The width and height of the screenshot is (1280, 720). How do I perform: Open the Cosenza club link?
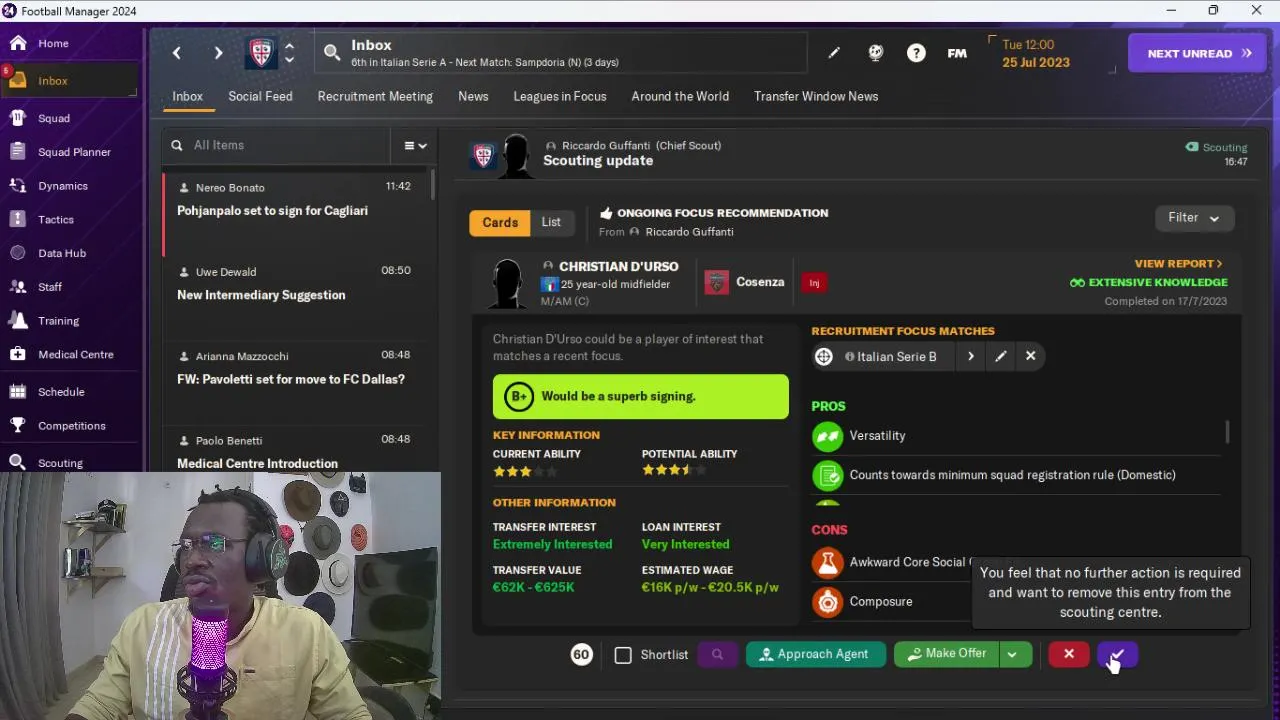pyautogui.click(x=760, y=283)
